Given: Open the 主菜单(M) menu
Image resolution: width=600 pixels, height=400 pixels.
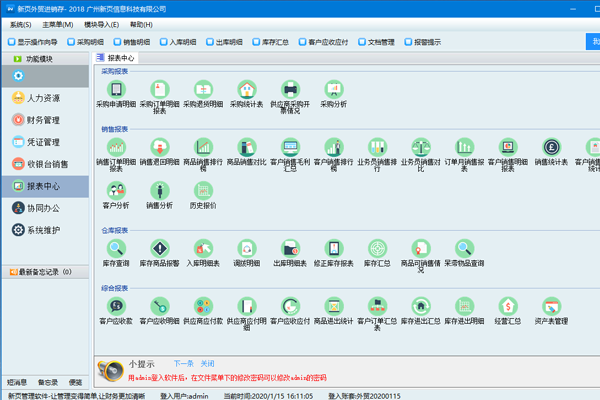Looking at the screenshot, I should (x=58, y=24).
